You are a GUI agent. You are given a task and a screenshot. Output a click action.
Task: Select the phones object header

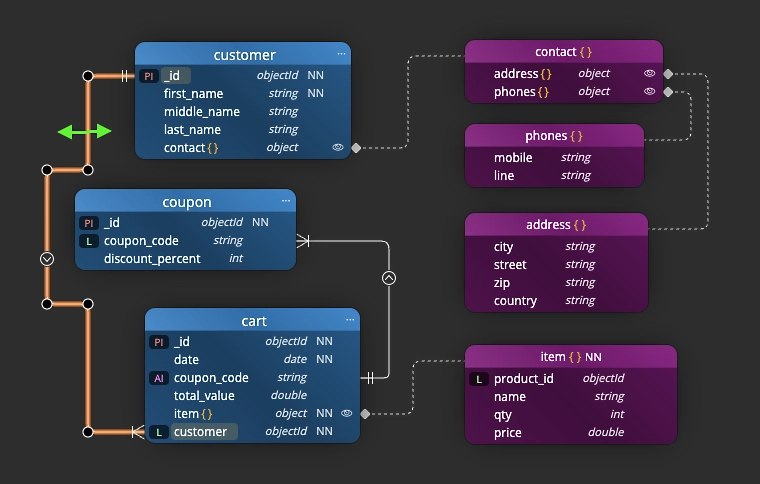click(554, 136)
